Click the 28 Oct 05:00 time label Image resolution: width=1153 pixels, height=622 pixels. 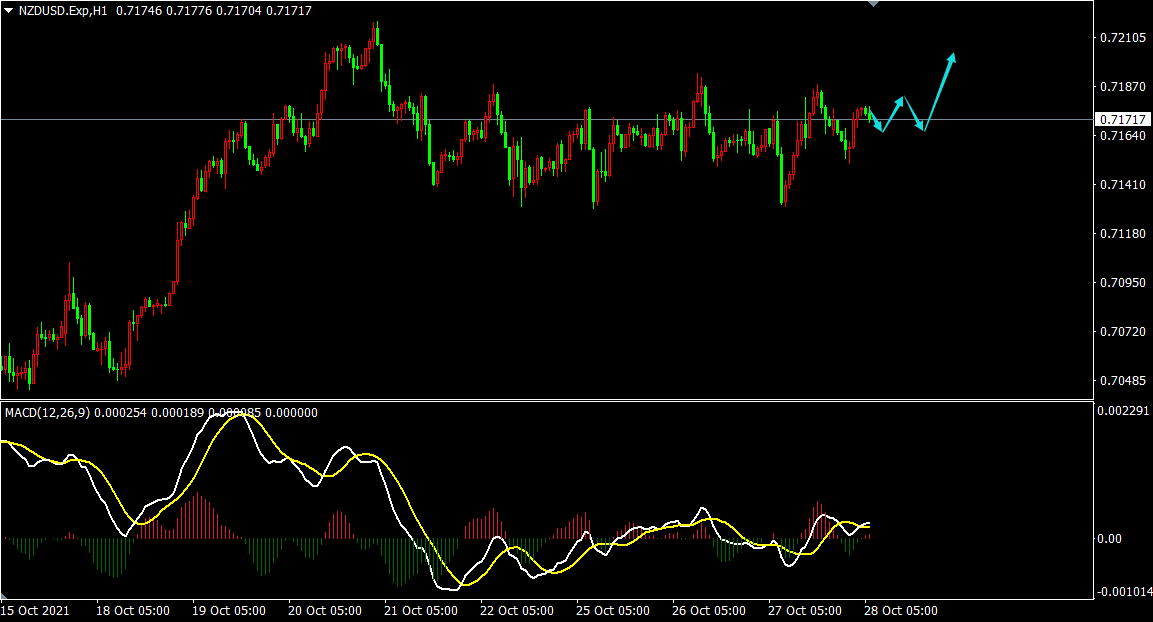pyautogui.click(x=901, y=611)
